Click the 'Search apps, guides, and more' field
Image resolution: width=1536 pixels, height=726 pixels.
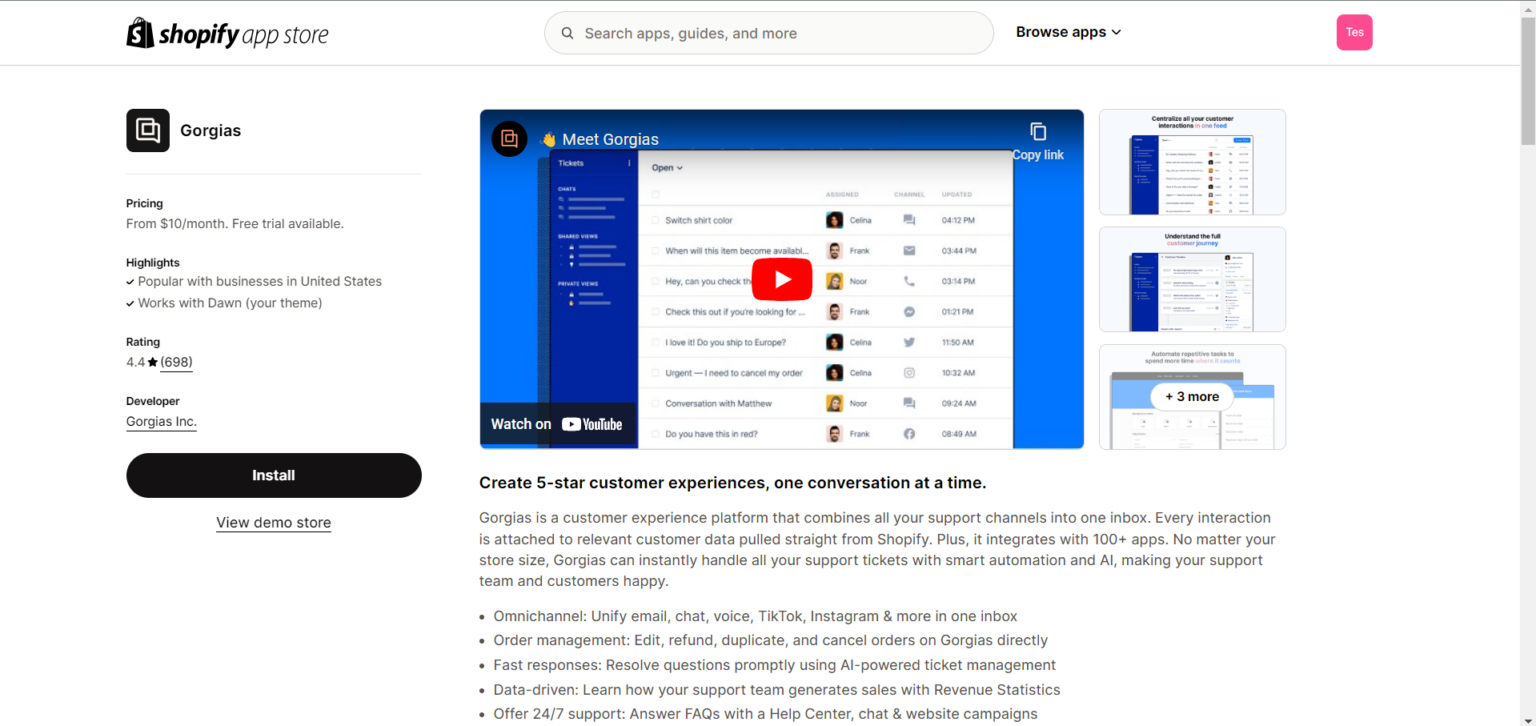pyautogui.click(x=768, y=33)
